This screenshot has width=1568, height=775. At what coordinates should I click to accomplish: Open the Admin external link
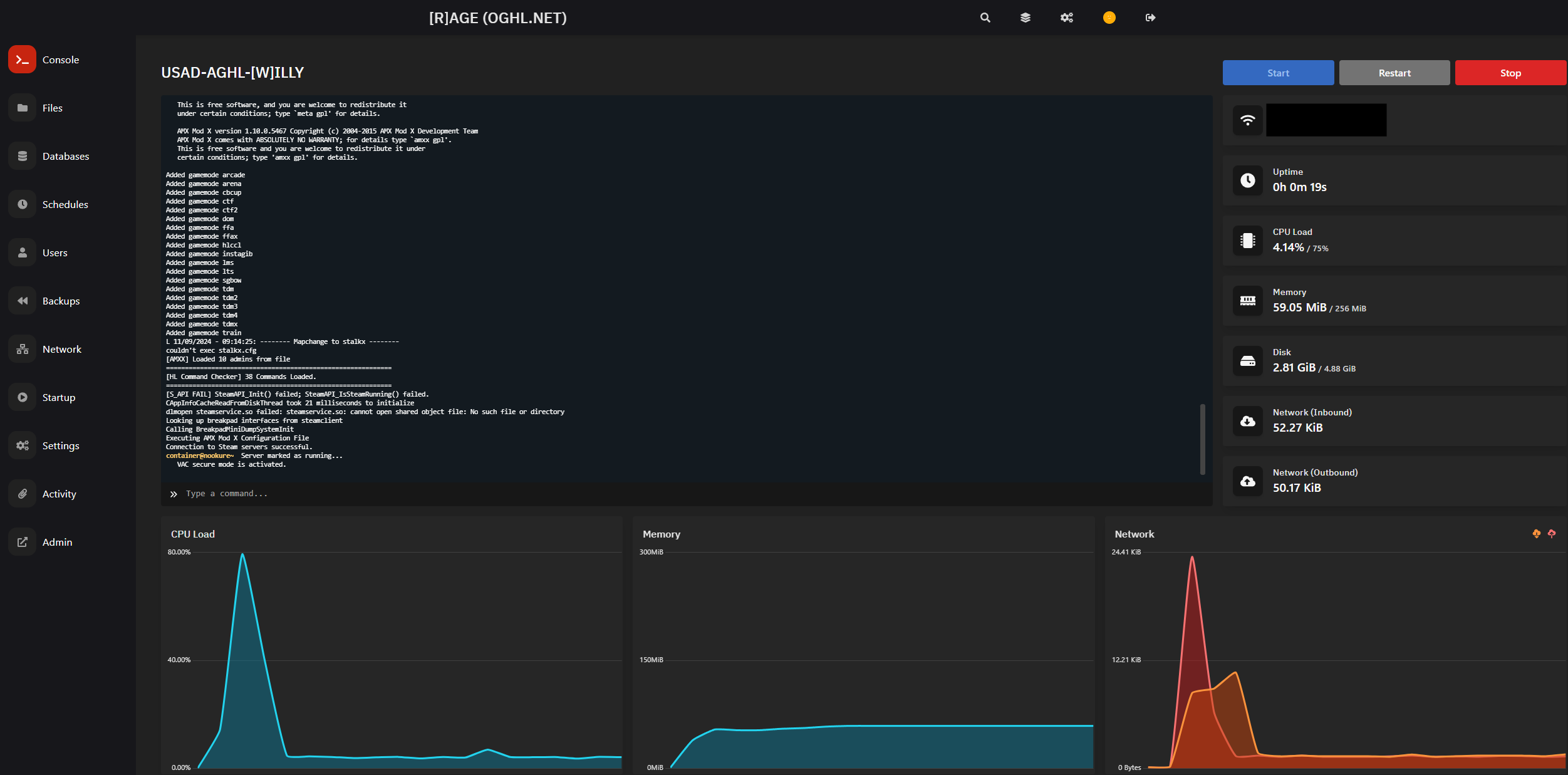(57, 542)
